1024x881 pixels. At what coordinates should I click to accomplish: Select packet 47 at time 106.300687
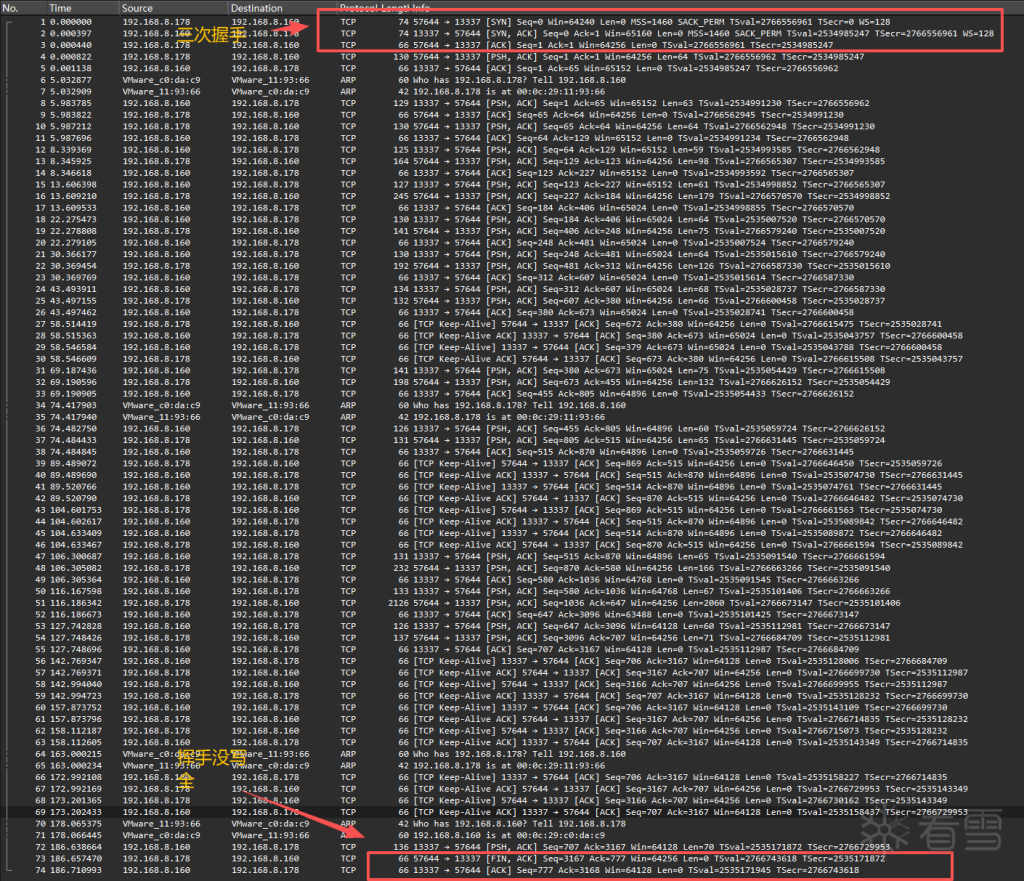tap(512, 556)
